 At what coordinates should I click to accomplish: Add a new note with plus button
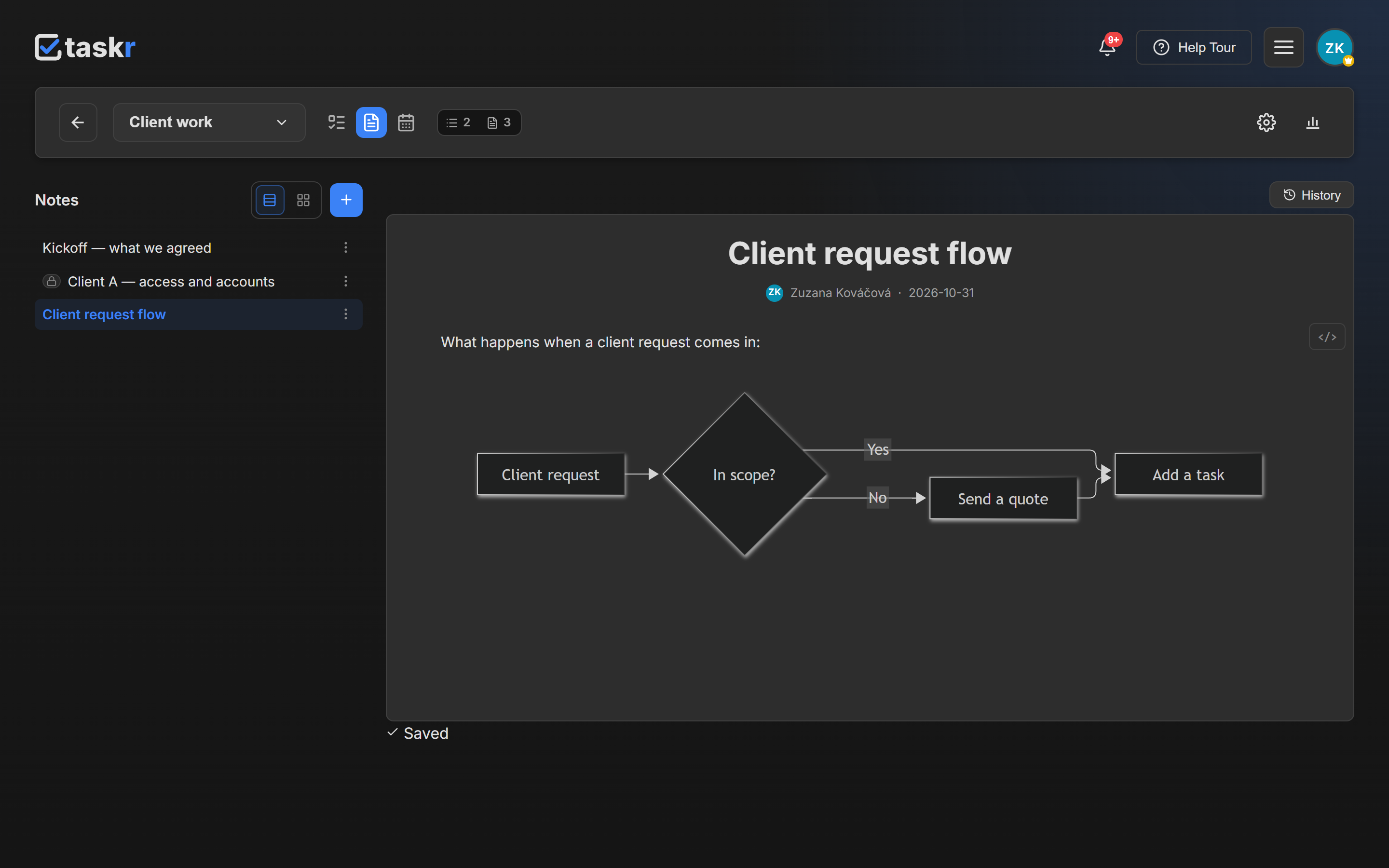(x=346, y=200)
